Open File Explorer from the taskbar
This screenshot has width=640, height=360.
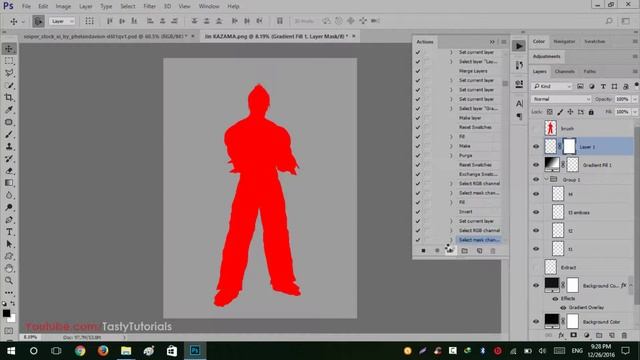coord(126,351)
